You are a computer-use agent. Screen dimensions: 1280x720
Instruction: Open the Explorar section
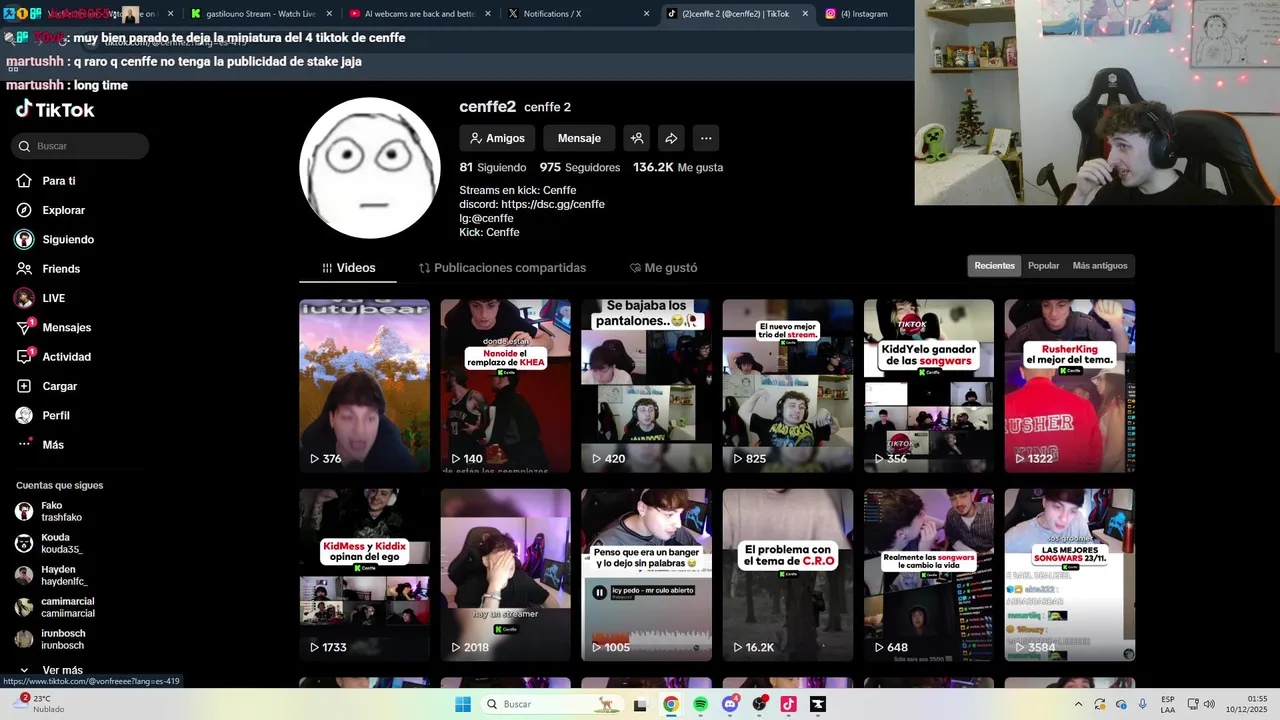coord(63,210)
